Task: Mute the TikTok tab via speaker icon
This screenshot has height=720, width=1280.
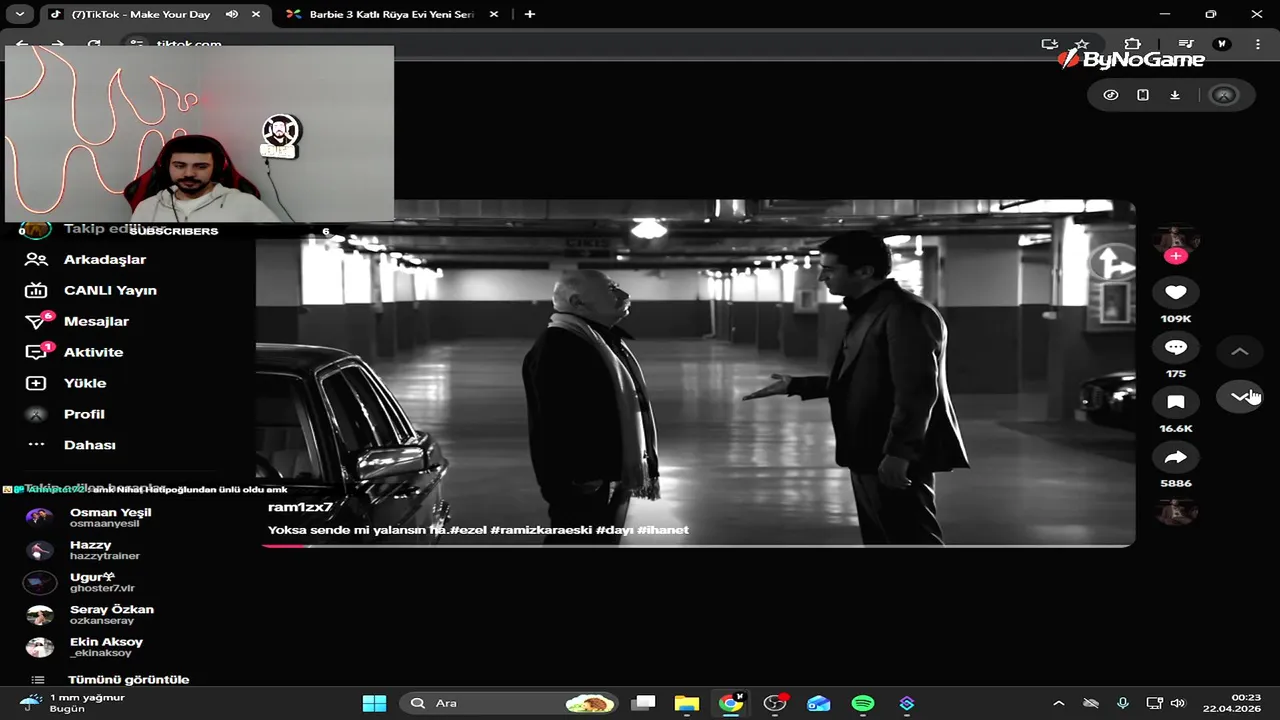Action: [232, 14]
